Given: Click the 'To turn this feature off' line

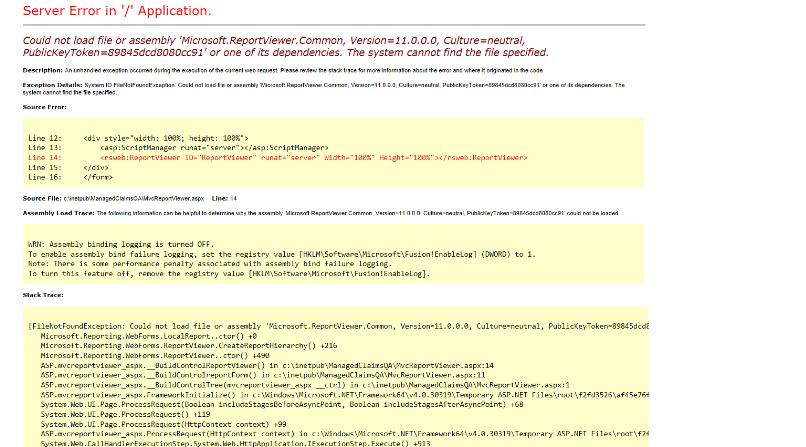Looking at the screenshot, I should [x=229, y=274].
